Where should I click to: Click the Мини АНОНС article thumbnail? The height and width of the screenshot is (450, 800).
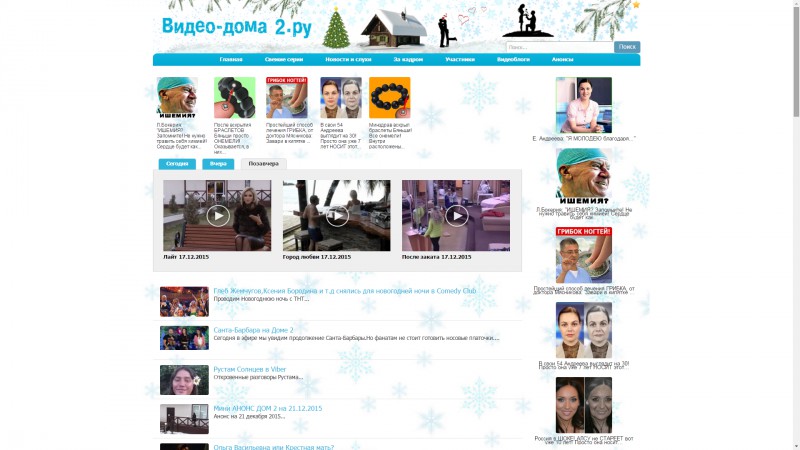184,419
